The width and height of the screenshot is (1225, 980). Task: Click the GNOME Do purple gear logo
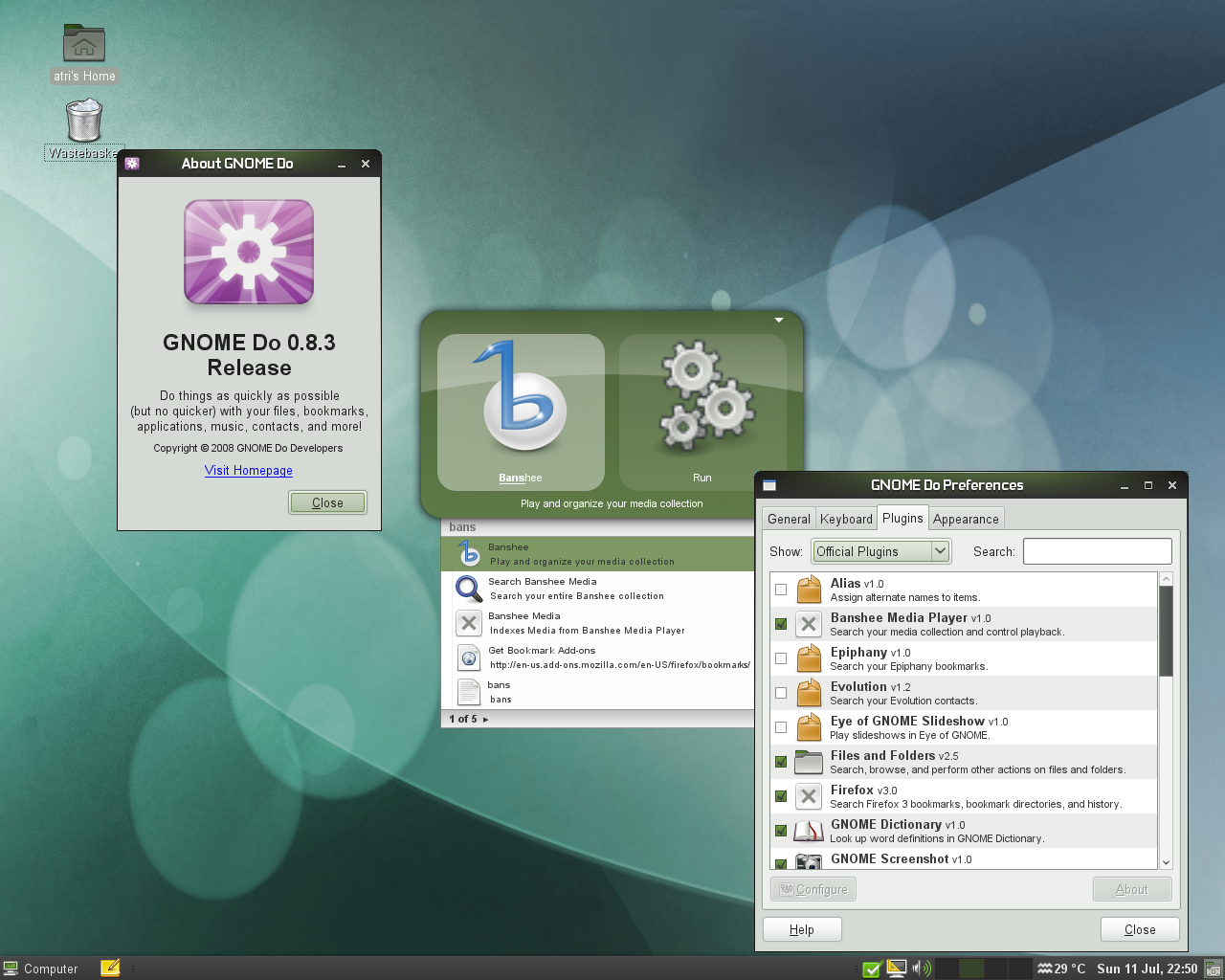point(249,253)
